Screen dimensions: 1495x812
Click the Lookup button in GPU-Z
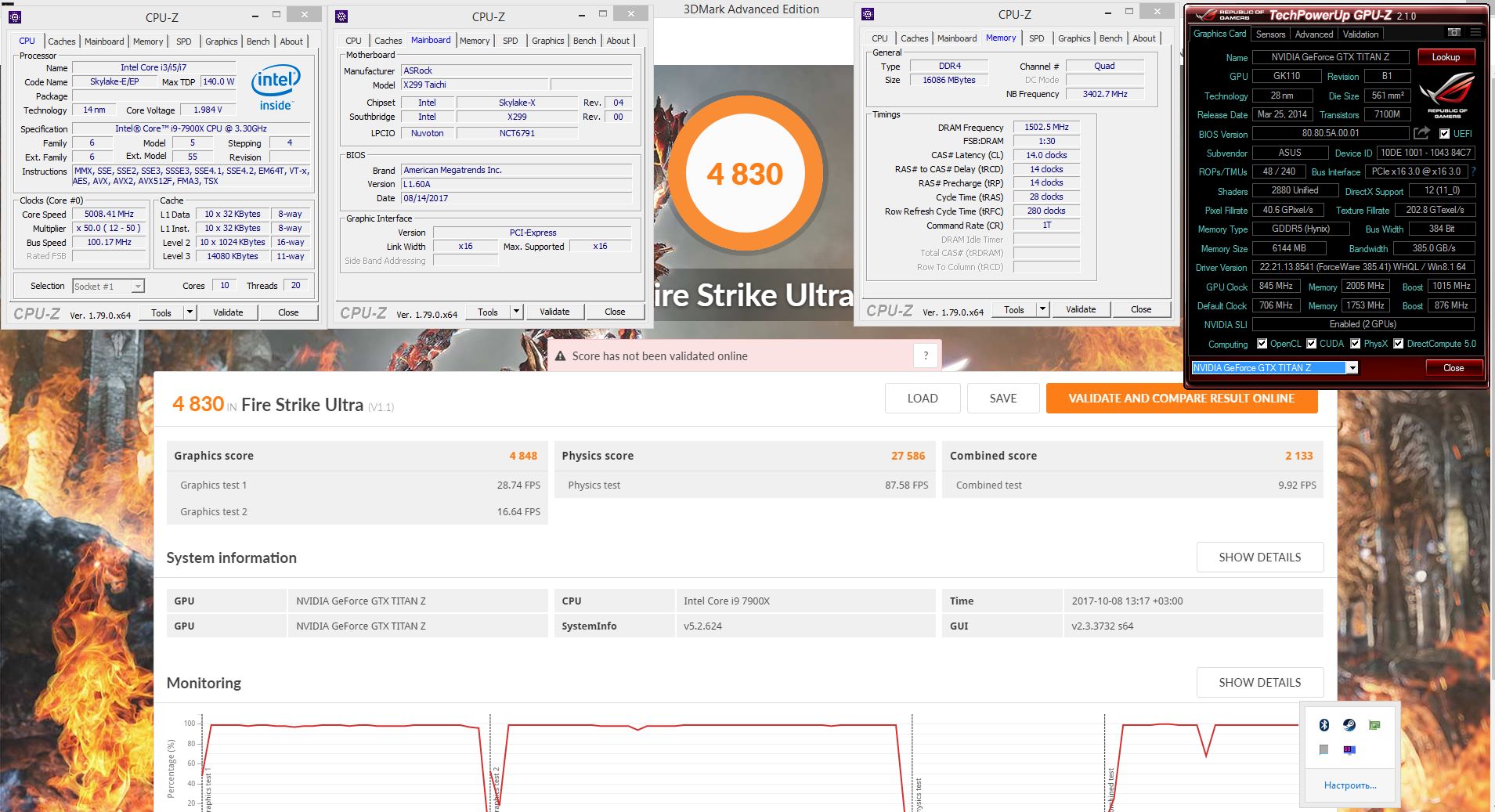(x=1446, y=57)
